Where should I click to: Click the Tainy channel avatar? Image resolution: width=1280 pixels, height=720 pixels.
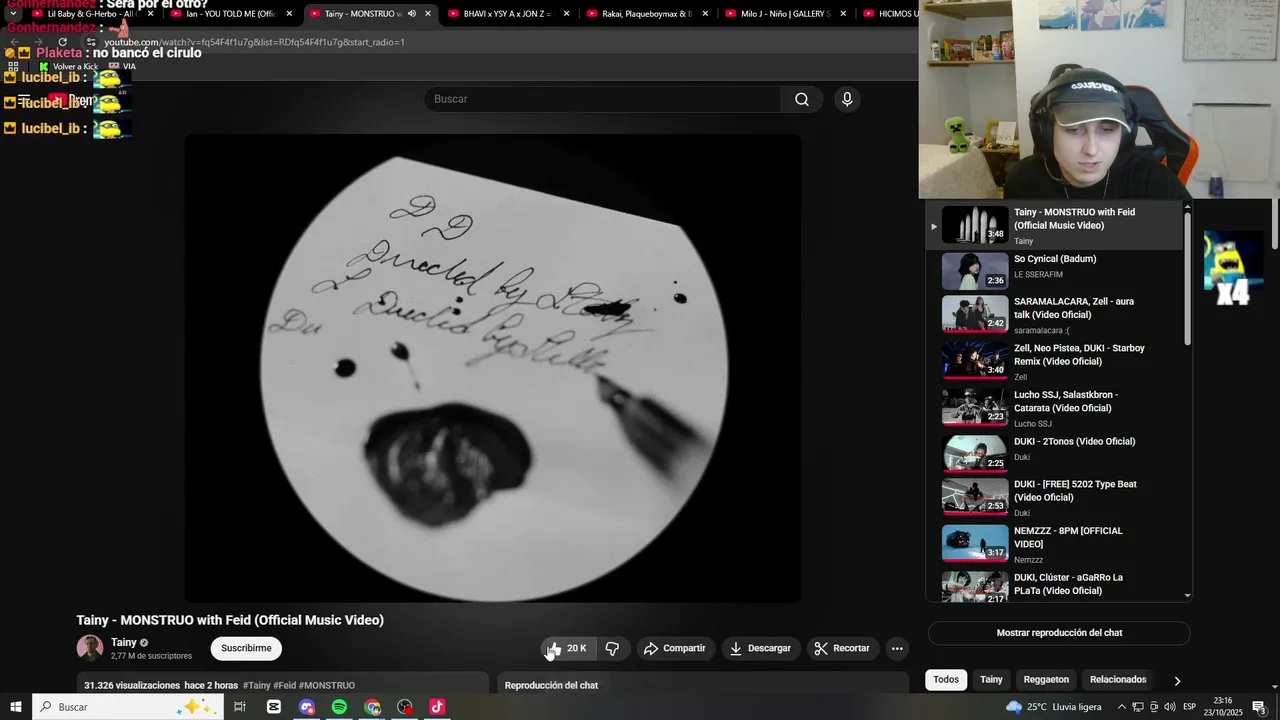[90, 648]
